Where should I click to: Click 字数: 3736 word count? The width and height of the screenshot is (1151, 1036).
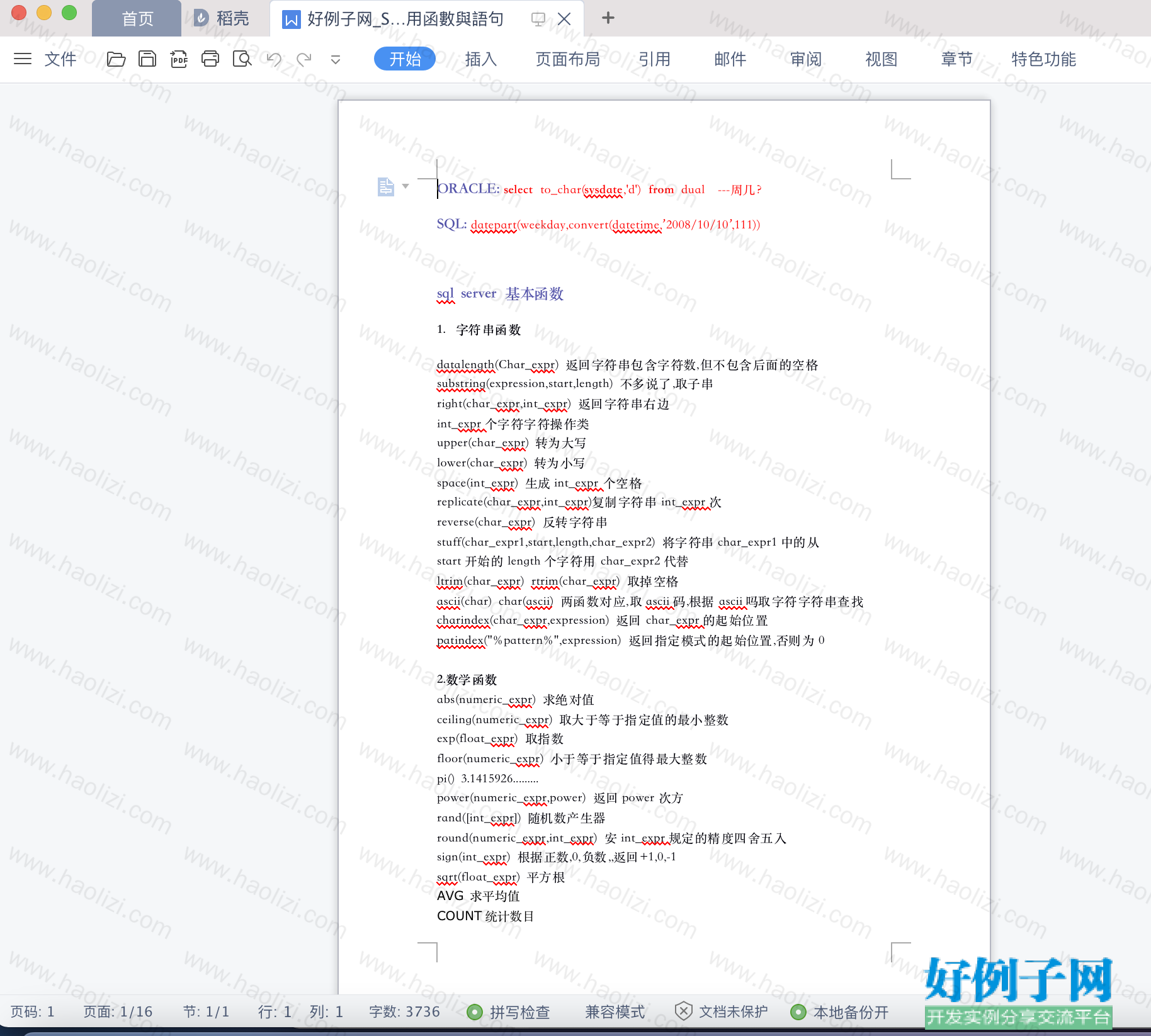pyautogui.click(x=404, y=1011)
